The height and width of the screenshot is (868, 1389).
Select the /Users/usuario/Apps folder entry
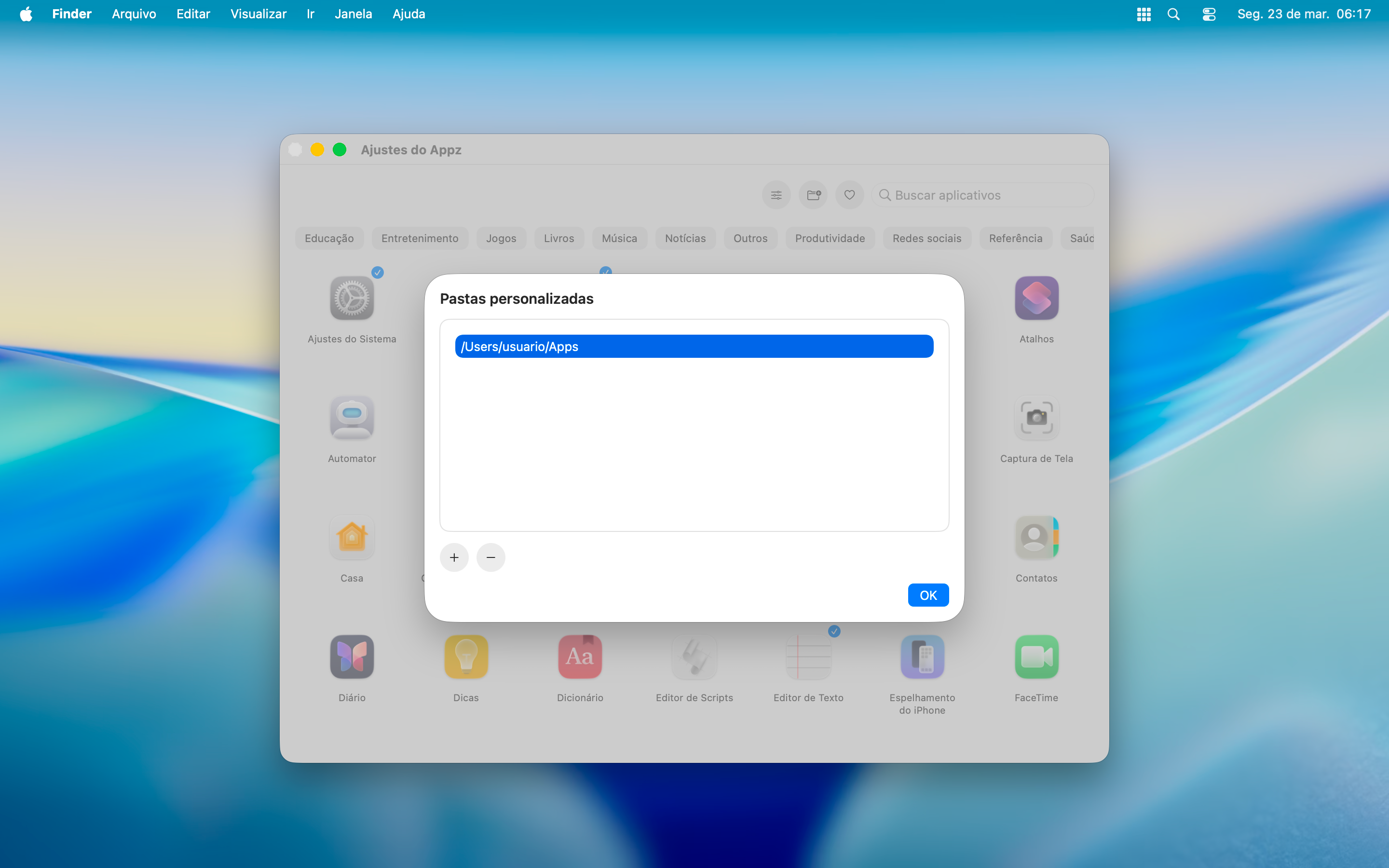(694, 346)
